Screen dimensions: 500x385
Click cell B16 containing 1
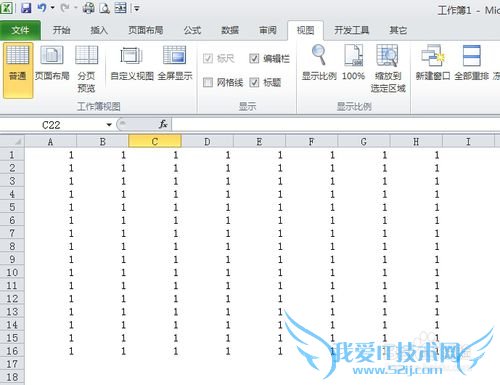(x=103, y=351)
